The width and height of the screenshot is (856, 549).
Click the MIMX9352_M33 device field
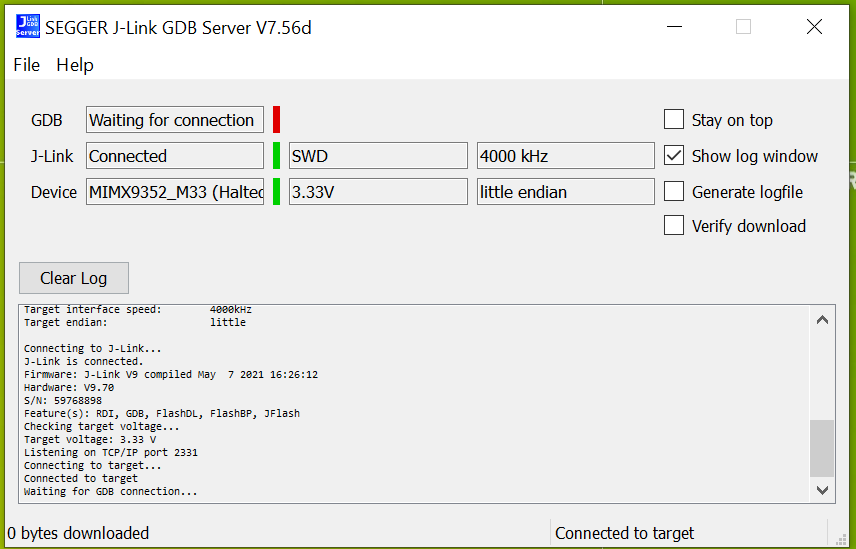coord(175,192)
